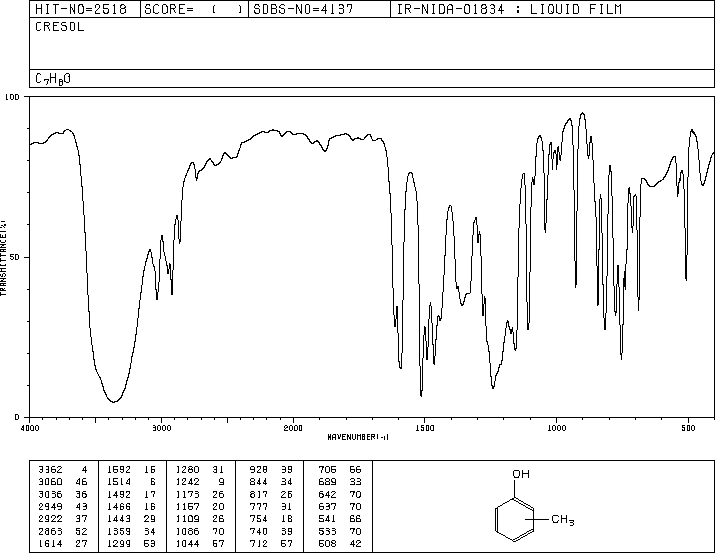715x553 pixels.
Task: Select peak table entry 3362
Action: tap(50, 469)
